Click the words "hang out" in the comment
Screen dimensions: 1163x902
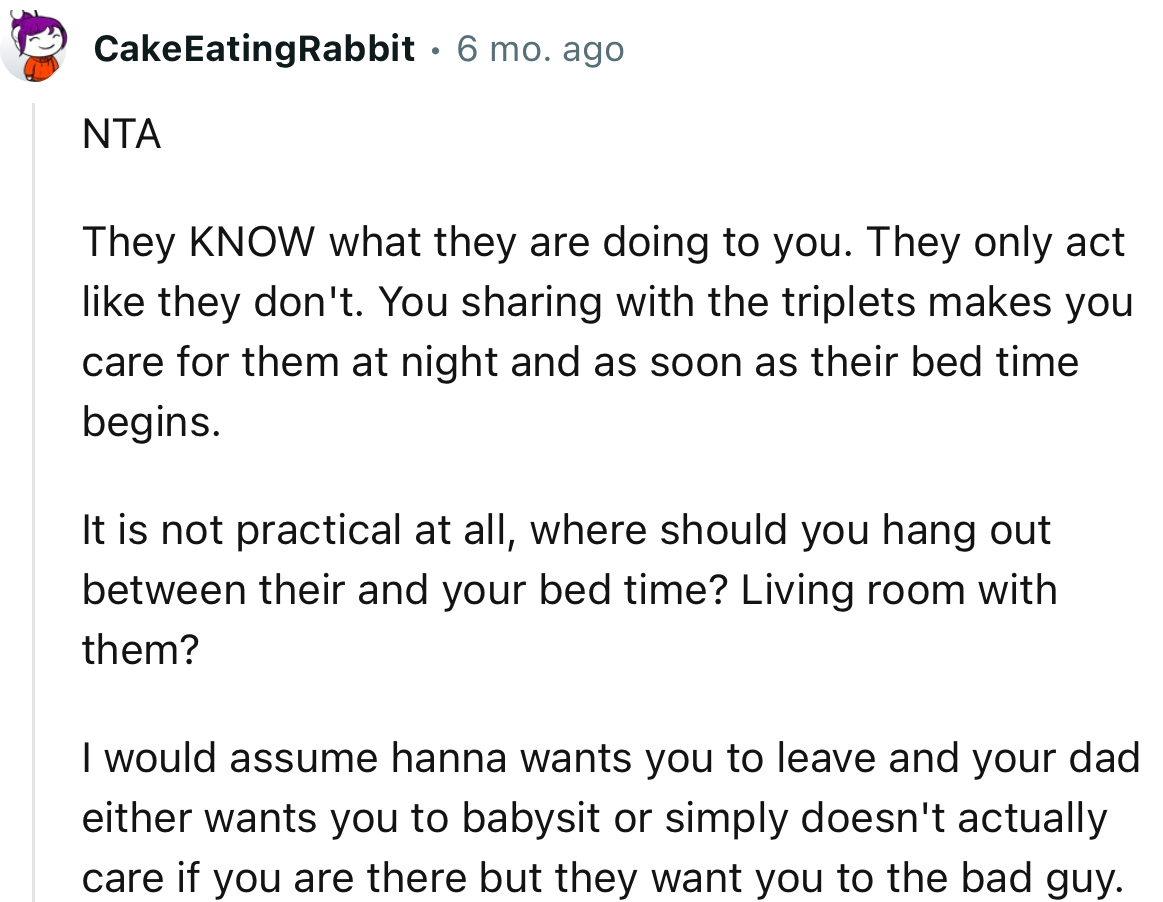965,529
